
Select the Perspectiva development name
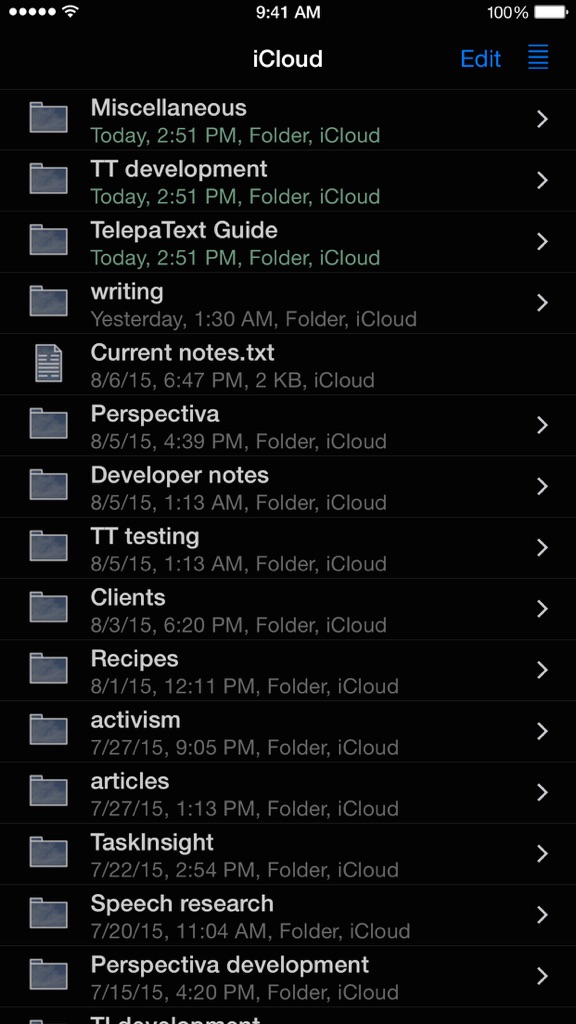coord(230,965)
